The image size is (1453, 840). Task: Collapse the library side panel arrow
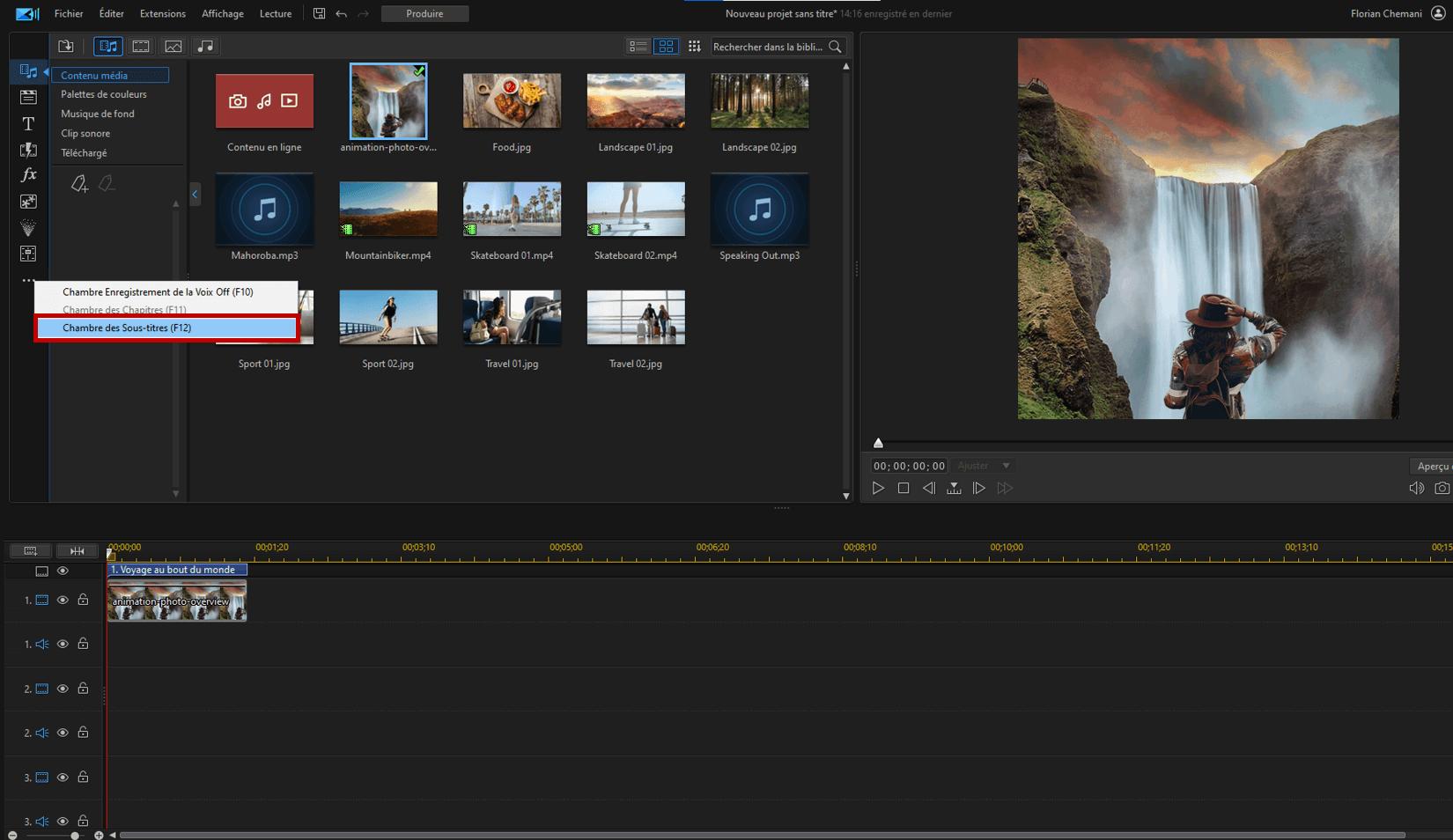click(195, 194)
